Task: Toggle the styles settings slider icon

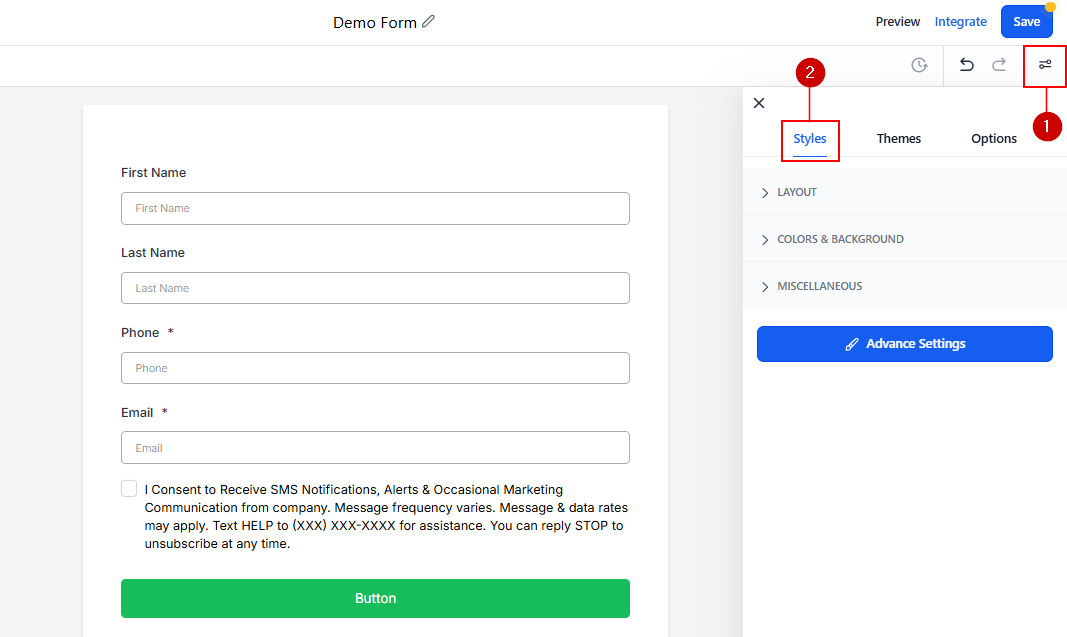Action: [1045, 65]
